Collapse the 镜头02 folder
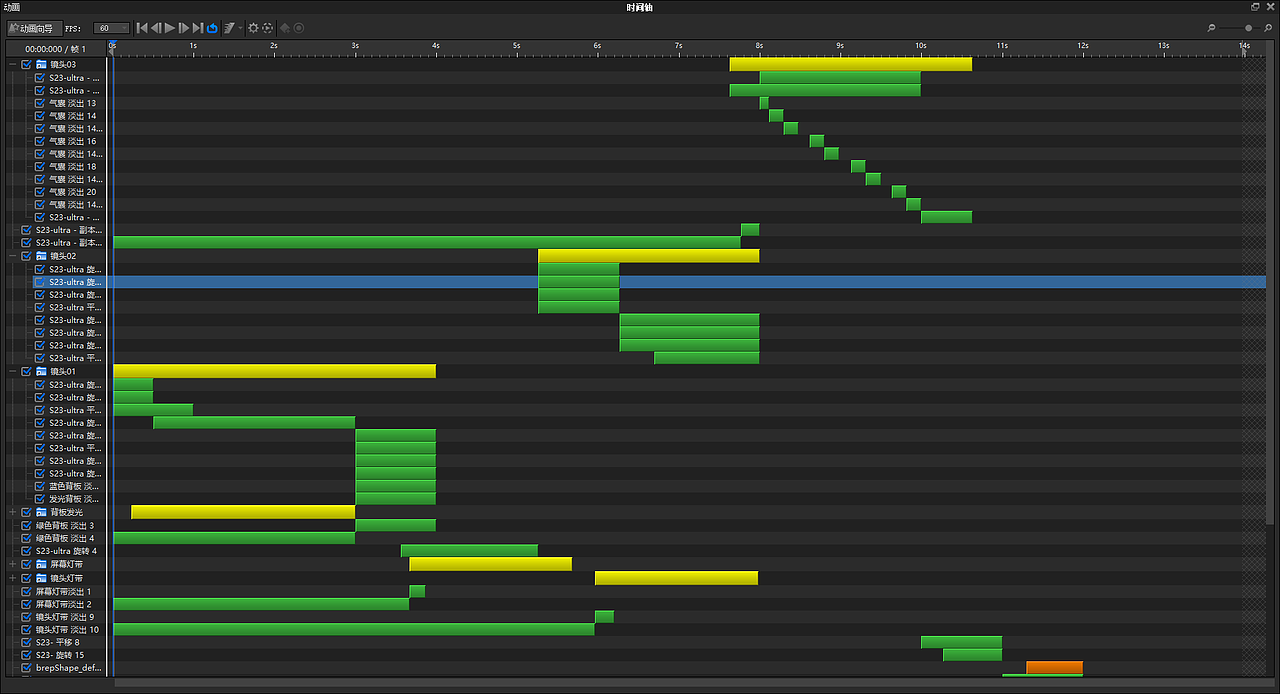 click(13, 256)
